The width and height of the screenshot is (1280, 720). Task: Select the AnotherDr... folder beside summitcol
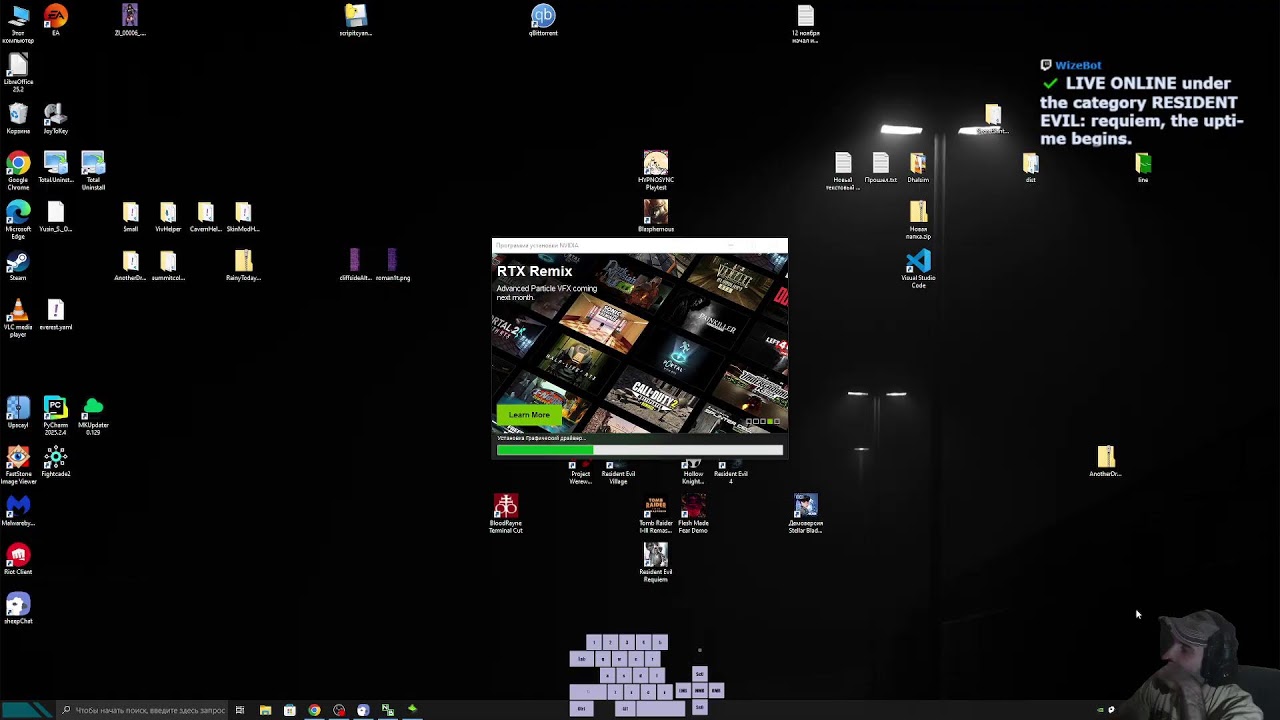click(x=131, y=265)
